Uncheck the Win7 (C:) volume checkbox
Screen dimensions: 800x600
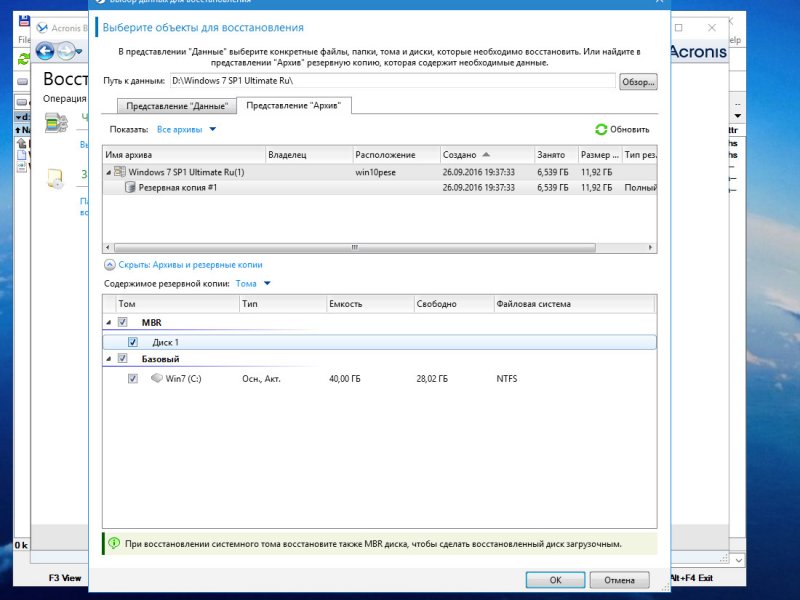pyautogui.click(x=133, y=379)
